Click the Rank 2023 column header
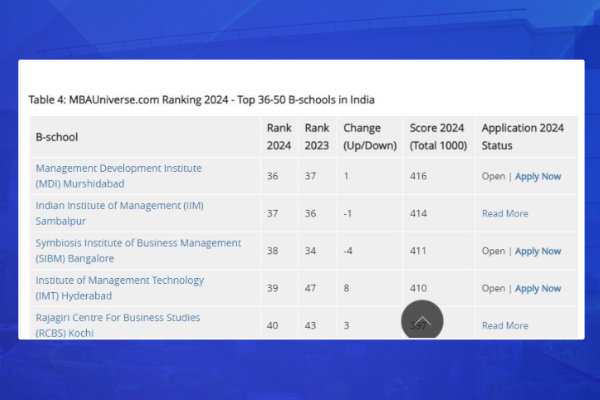 (316, 137)
